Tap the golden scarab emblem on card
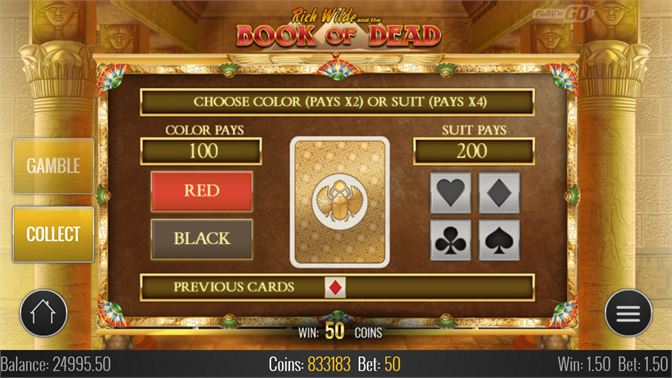Image resolution: width=672 pixels, height=378 pixels. [x=339, y=202]
